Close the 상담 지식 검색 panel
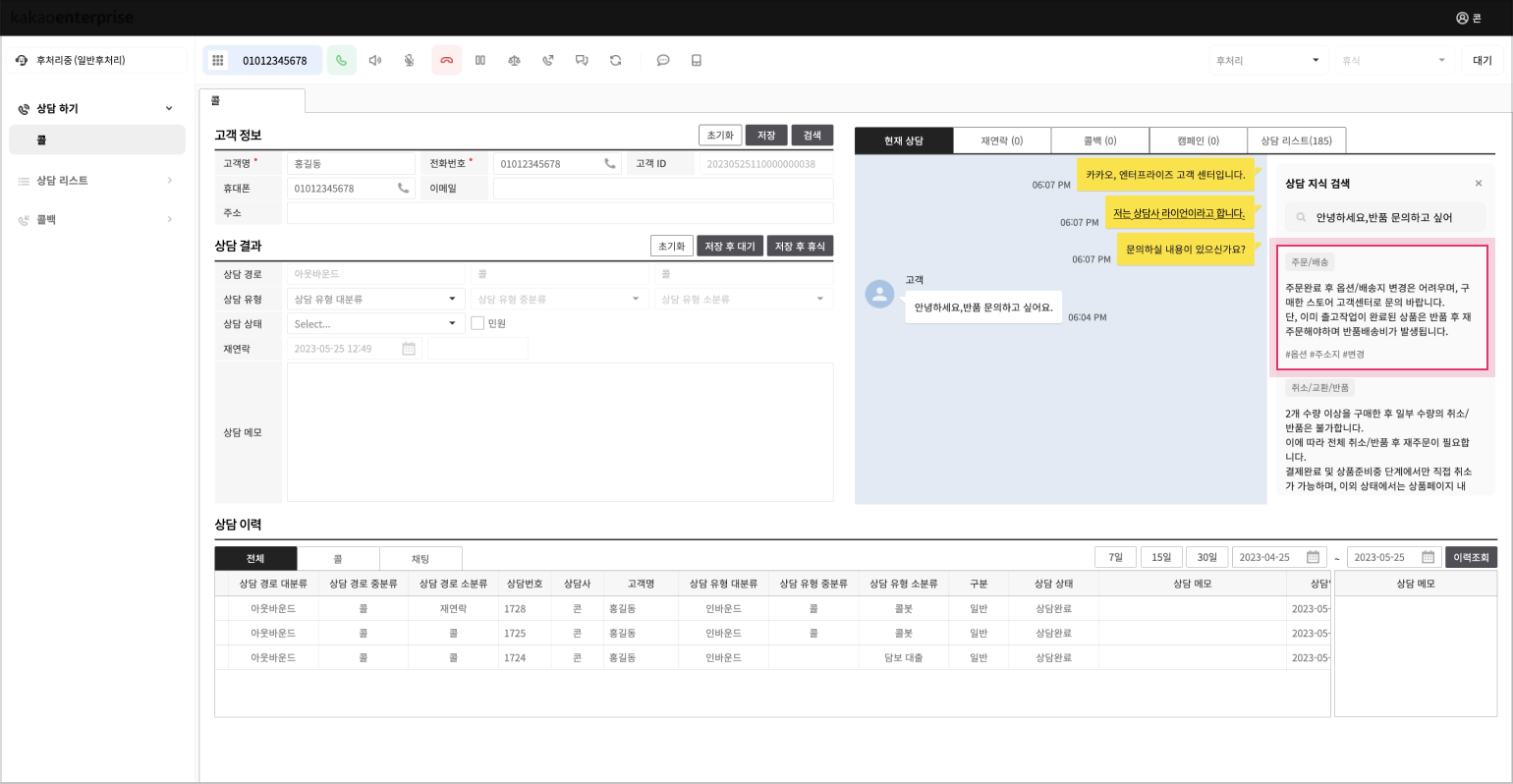1513x784 pixels. pyautogui.click(x=1479, y=184)
